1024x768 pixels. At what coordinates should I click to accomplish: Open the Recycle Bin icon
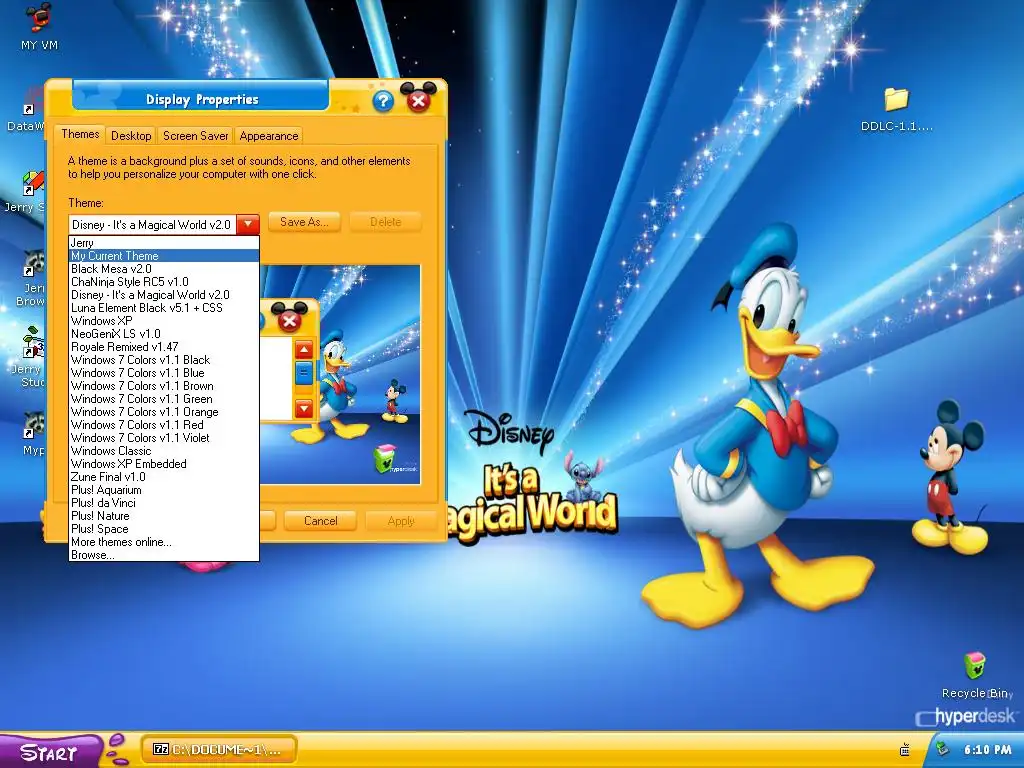tap(976, 675)
